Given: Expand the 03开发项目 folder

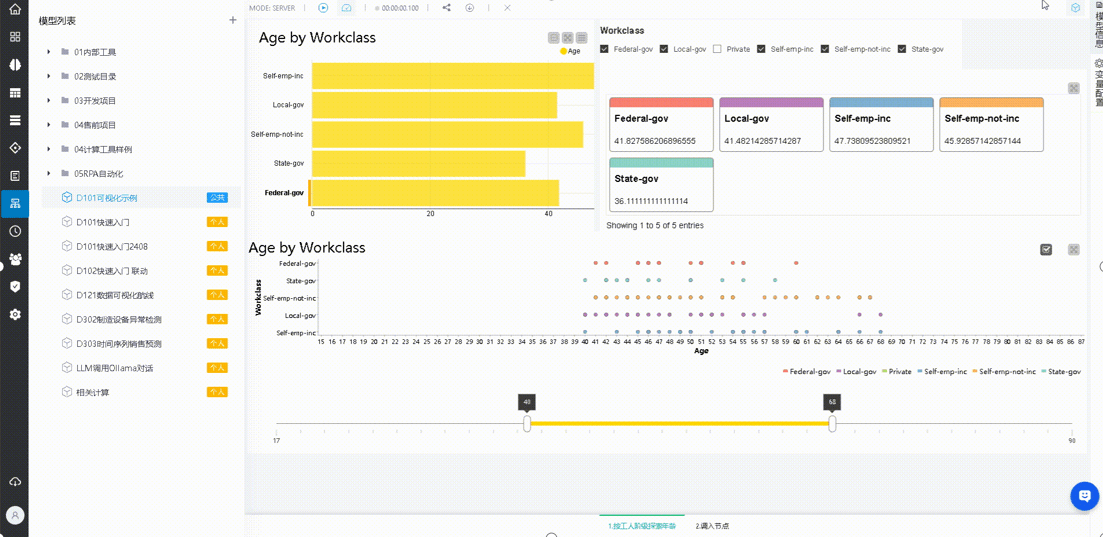Looking at the screenshot, I should 49,101.
